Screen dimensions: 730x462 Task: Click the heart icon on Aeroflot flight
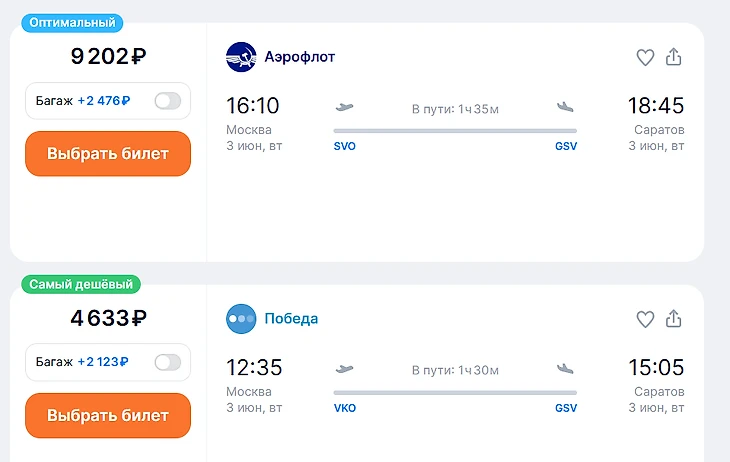tap(645, 58)
